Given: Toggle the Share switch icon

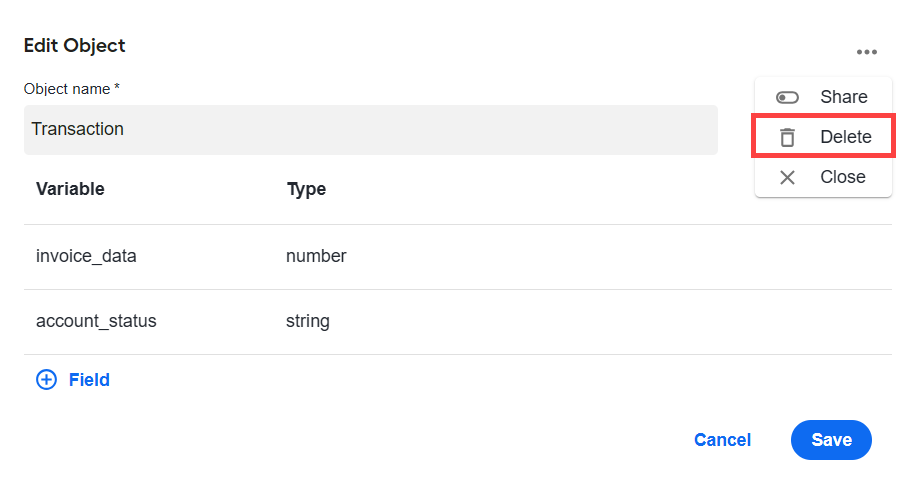Looking at the screenshot, I should pyautogui.click(x=787, y=97).
